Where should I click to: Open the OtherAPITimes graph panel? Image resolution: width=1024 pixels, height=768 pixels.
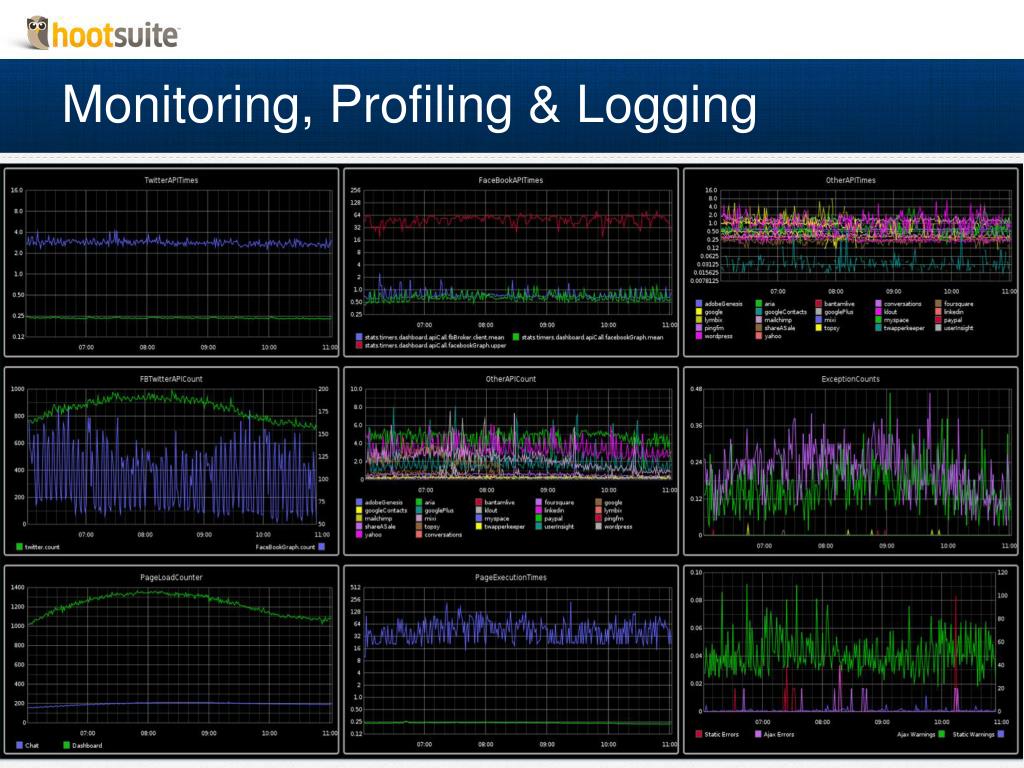click(x=850, y=262)
